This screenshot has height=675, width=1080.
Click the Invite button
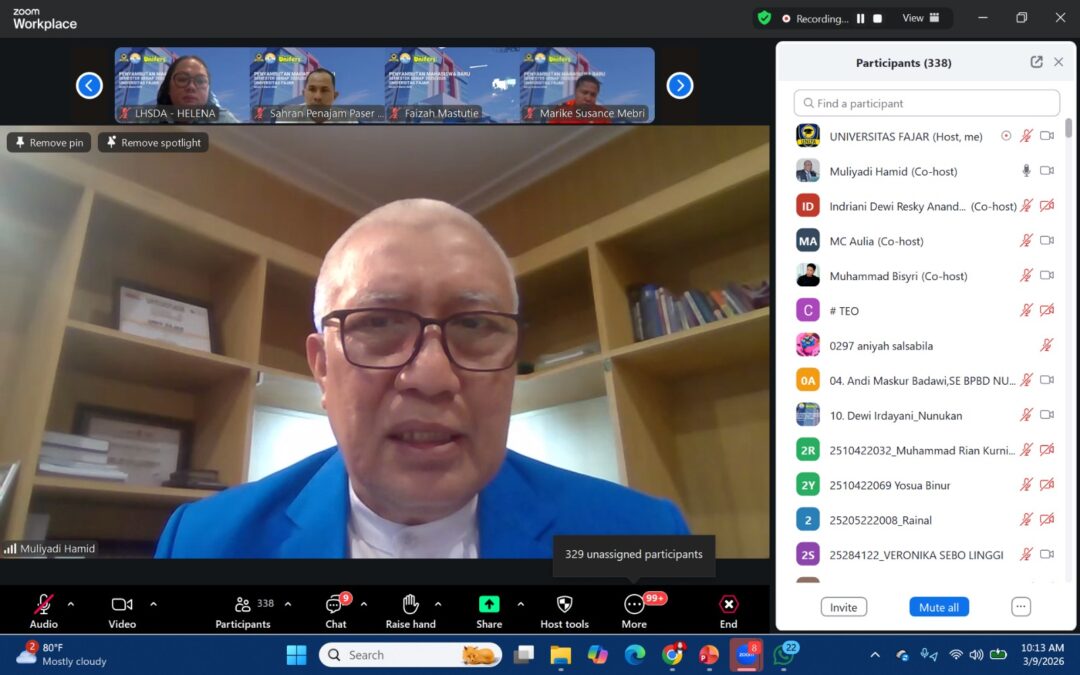pyautogui.click(x=843, y=607)
